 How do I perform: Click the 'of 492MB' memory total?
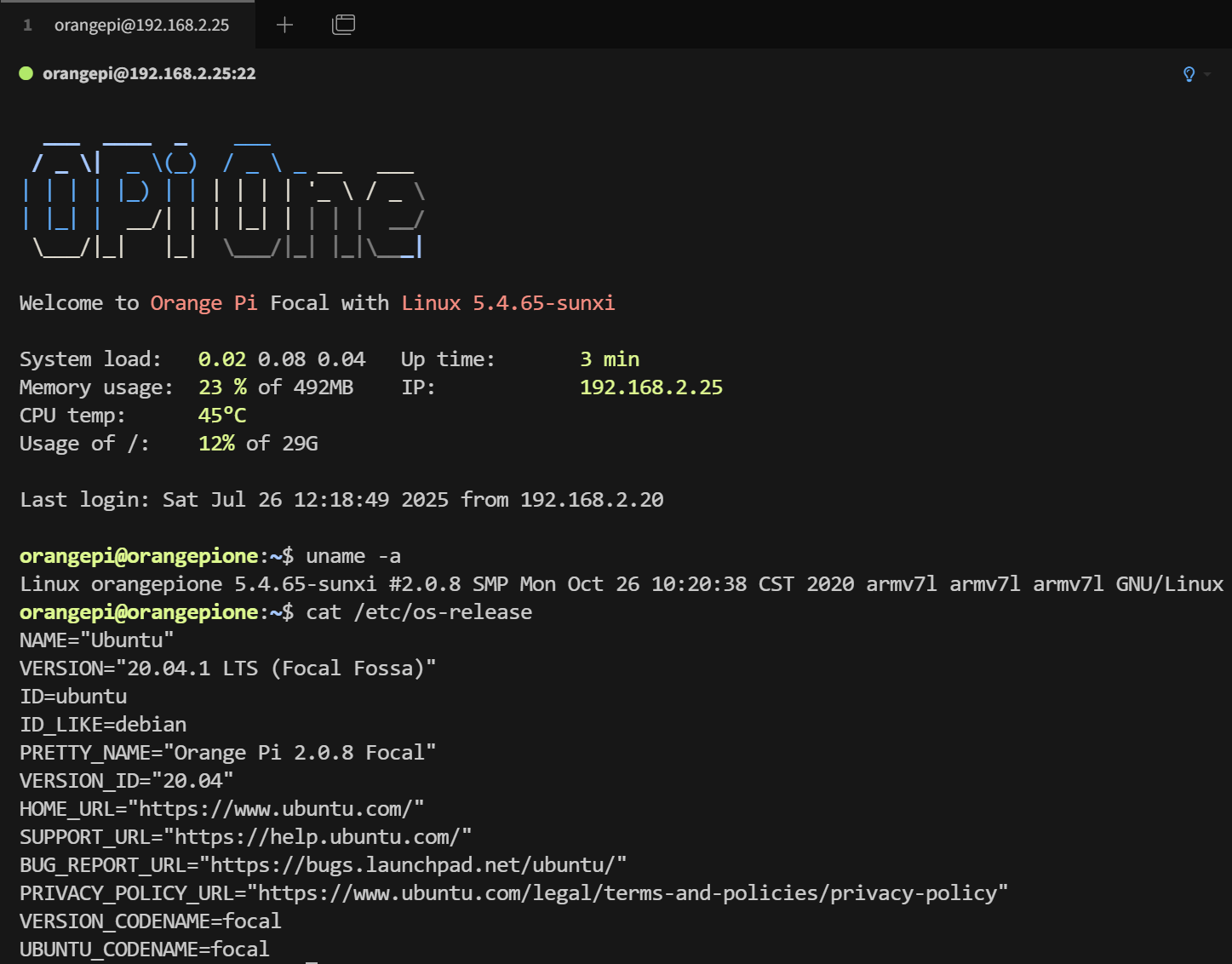click(306, 387)
